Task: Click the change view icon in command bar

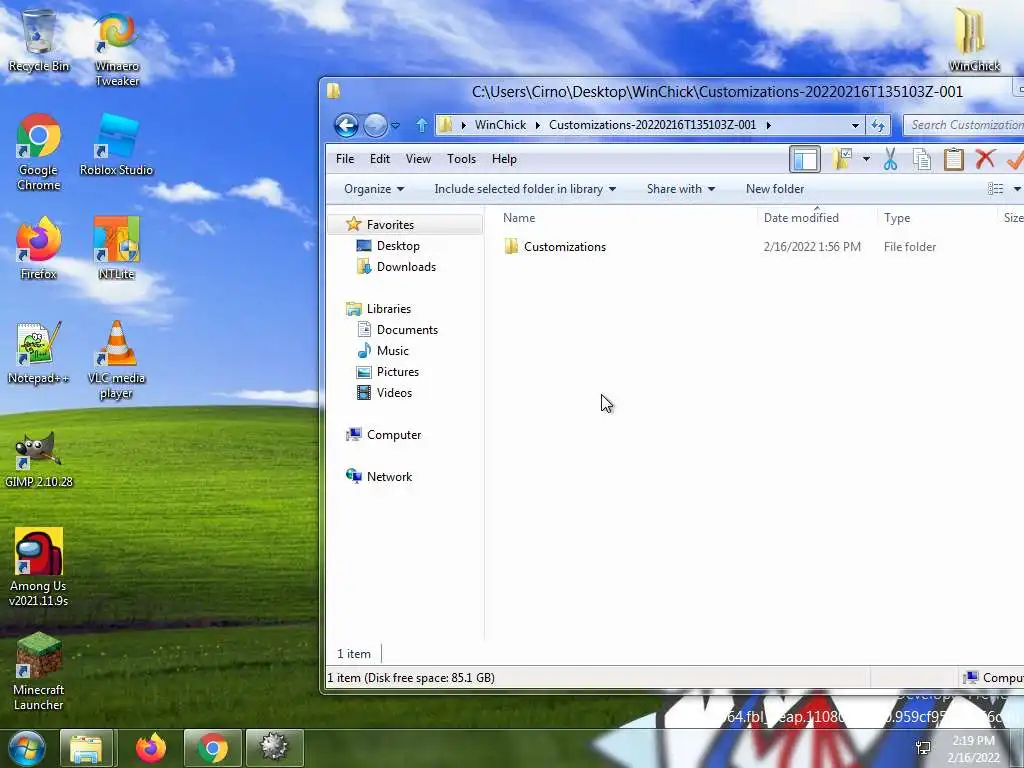Action: [x=995, y=189]
